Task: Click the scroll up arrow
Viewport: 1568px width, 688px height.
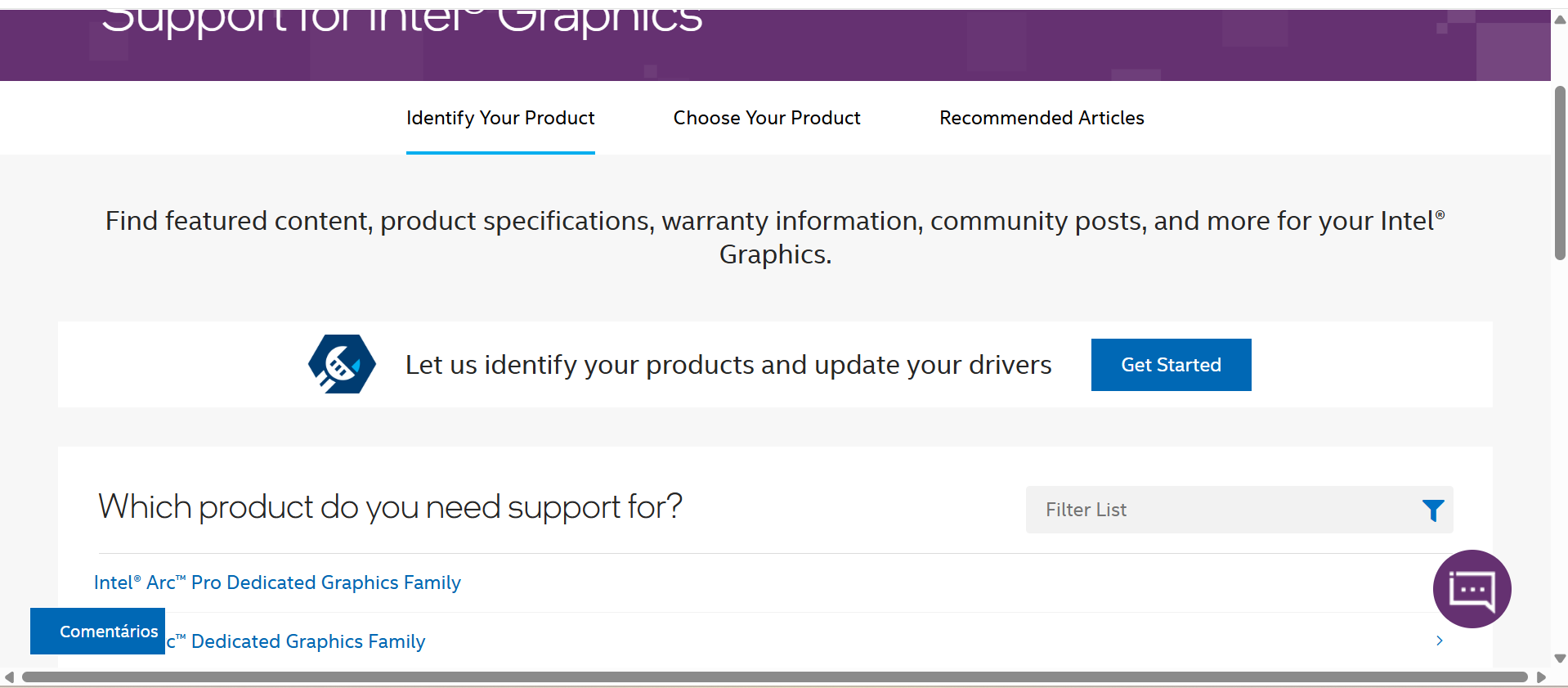Action: pyautogui.click(x=1560, y=20)
